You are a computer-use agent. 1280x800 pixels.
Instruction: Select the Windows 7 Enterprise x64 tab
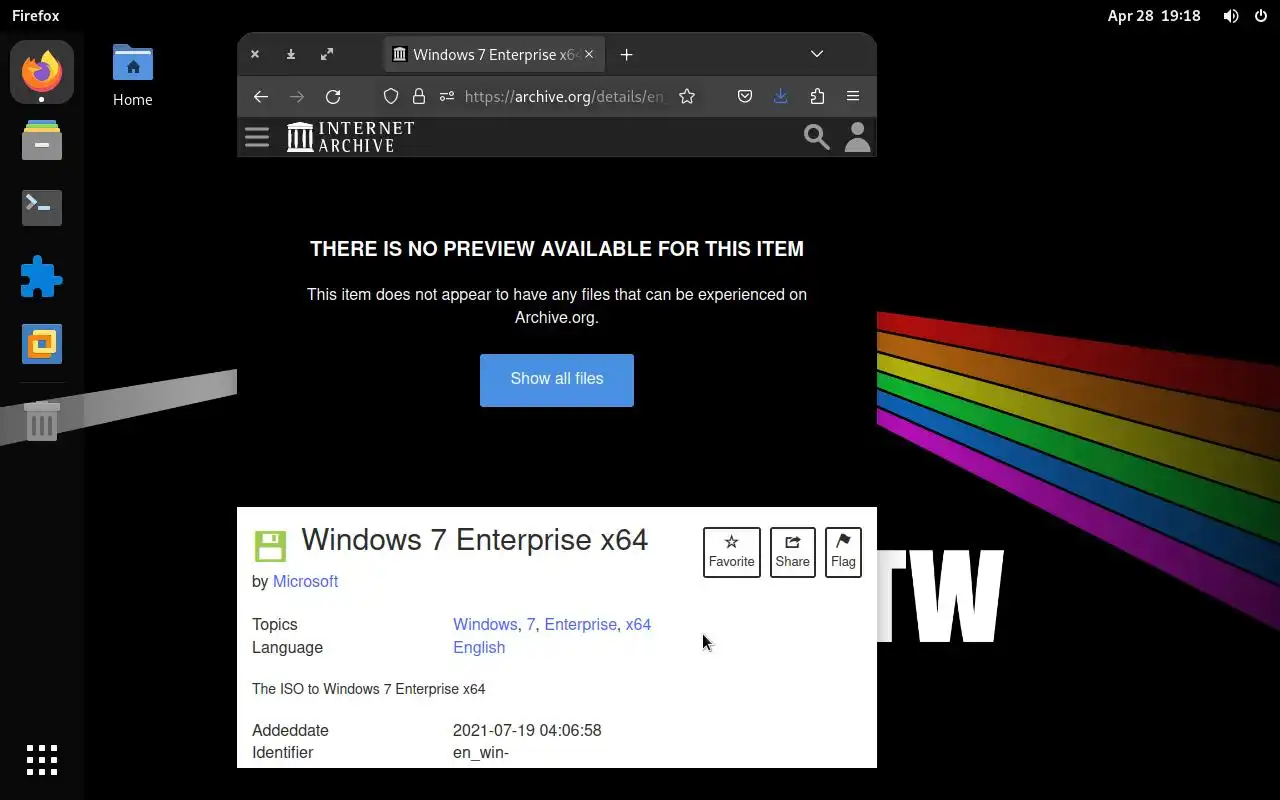pyautogui.click(x=494, y=55)
